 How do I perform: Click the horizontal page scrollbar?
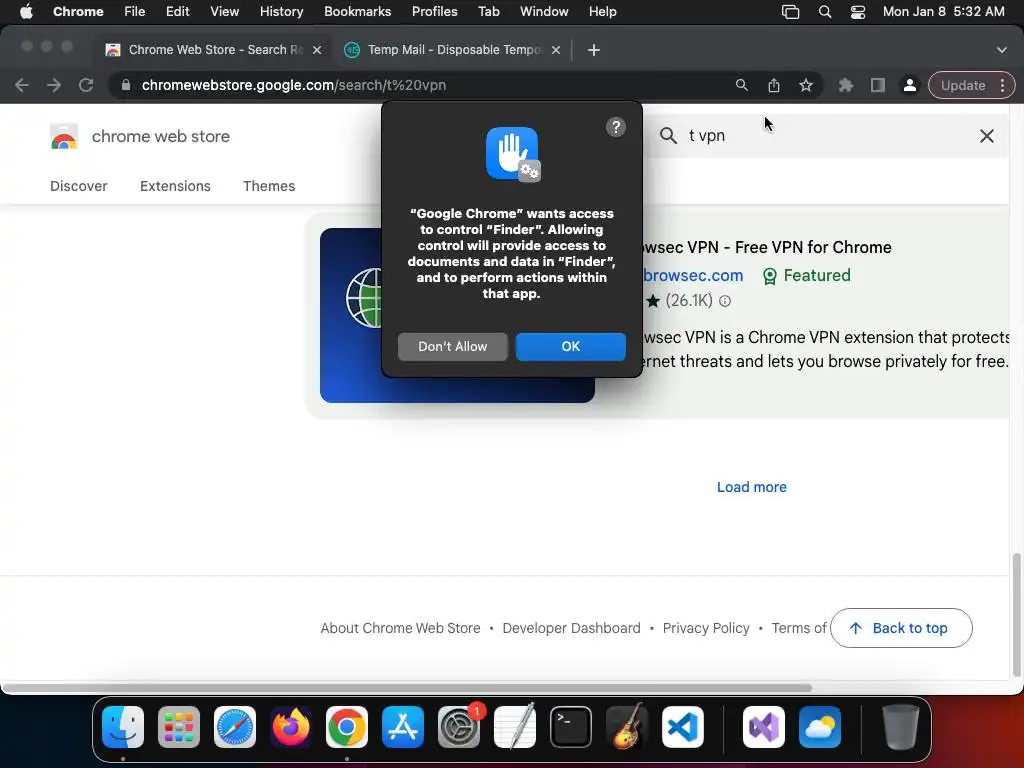point(406,688)
